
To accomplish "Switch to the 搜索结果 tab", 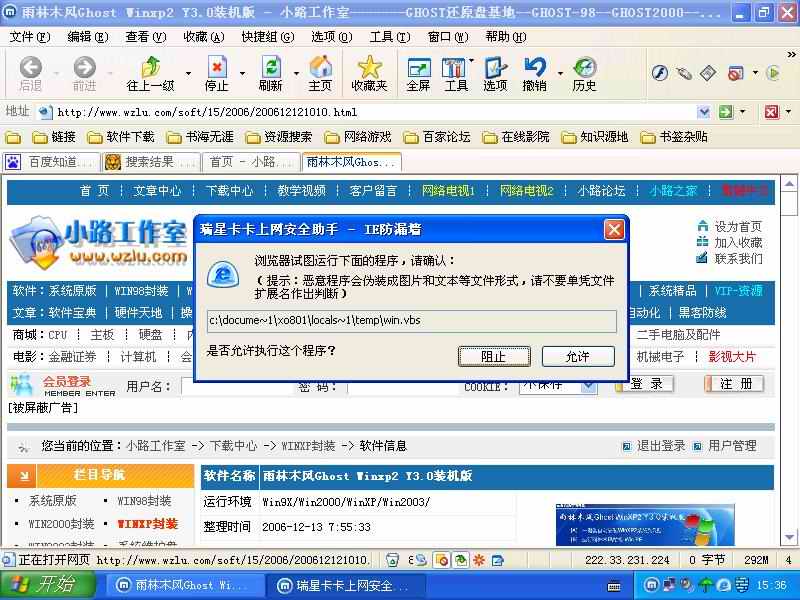I will (151, 162).
